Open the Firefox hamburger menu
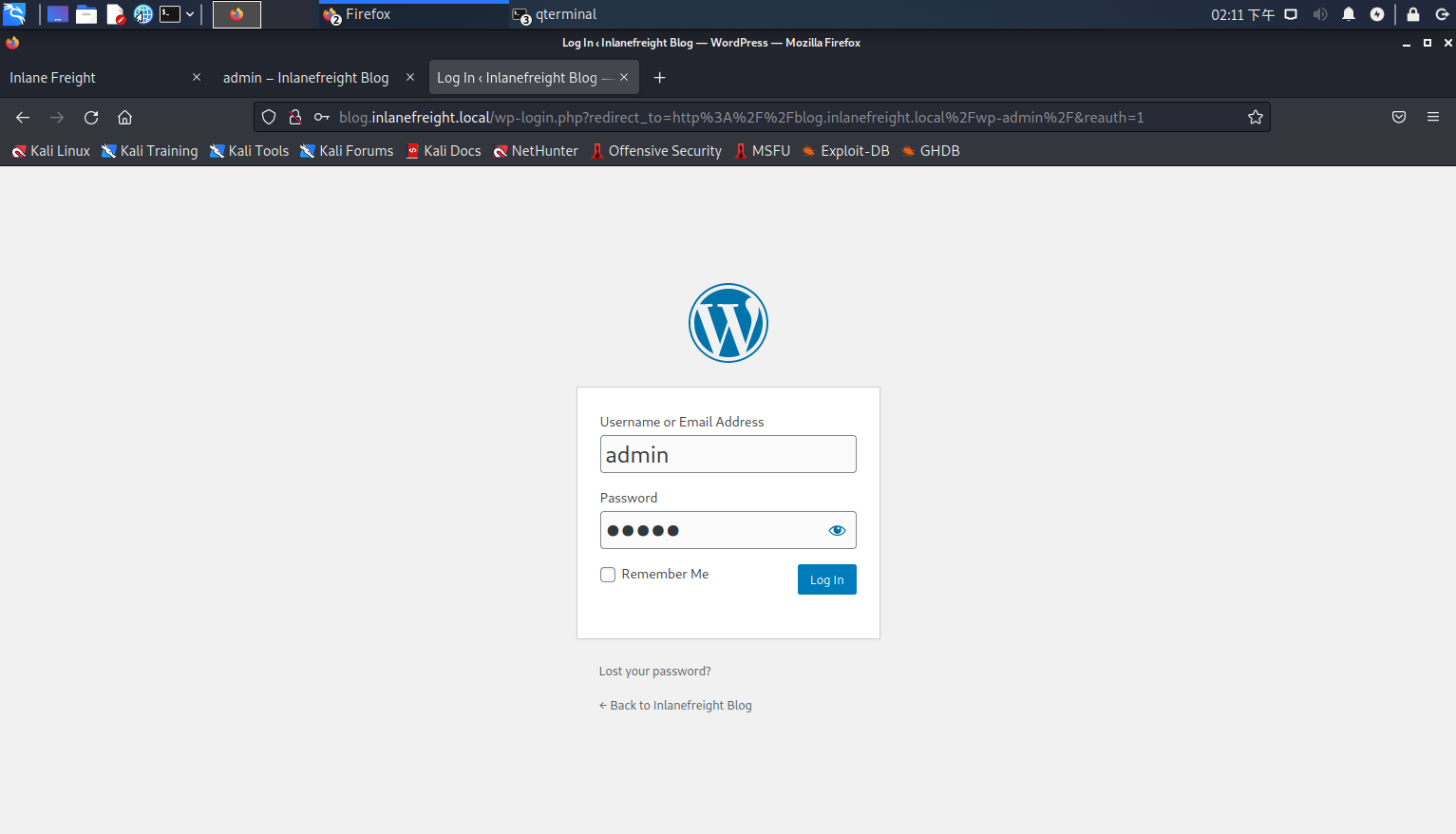The image size is (1456, 834). 1433,118
